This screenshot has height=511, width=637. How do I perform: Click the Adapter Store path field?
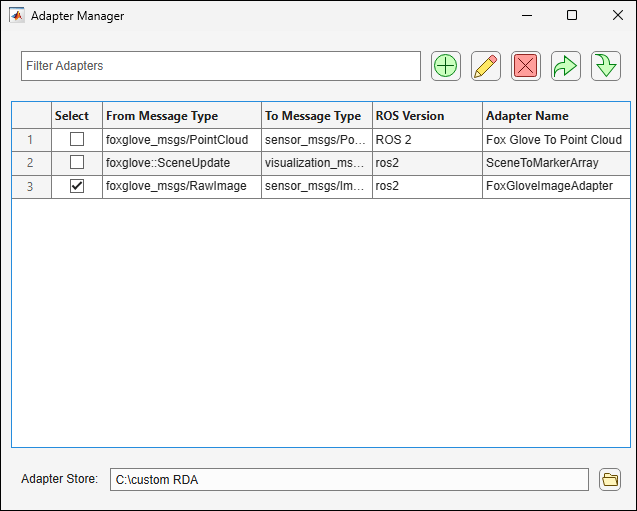[x=349, y=479]
